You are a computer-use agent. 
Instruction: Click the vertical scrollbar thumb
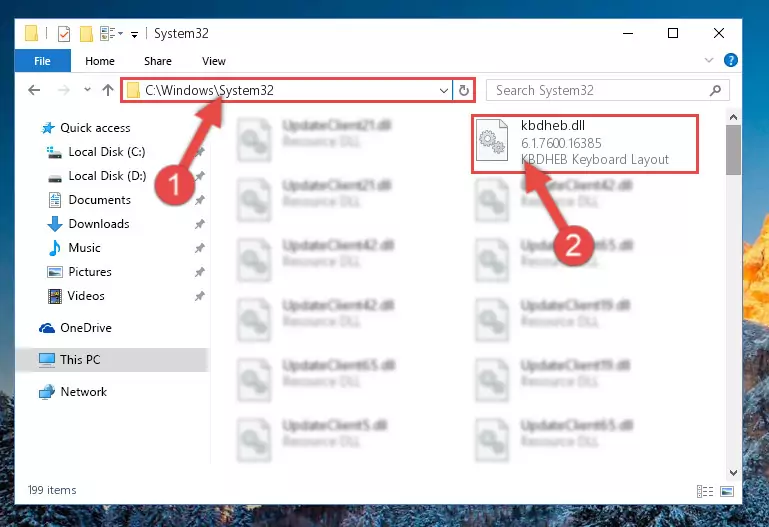(733, 150)
